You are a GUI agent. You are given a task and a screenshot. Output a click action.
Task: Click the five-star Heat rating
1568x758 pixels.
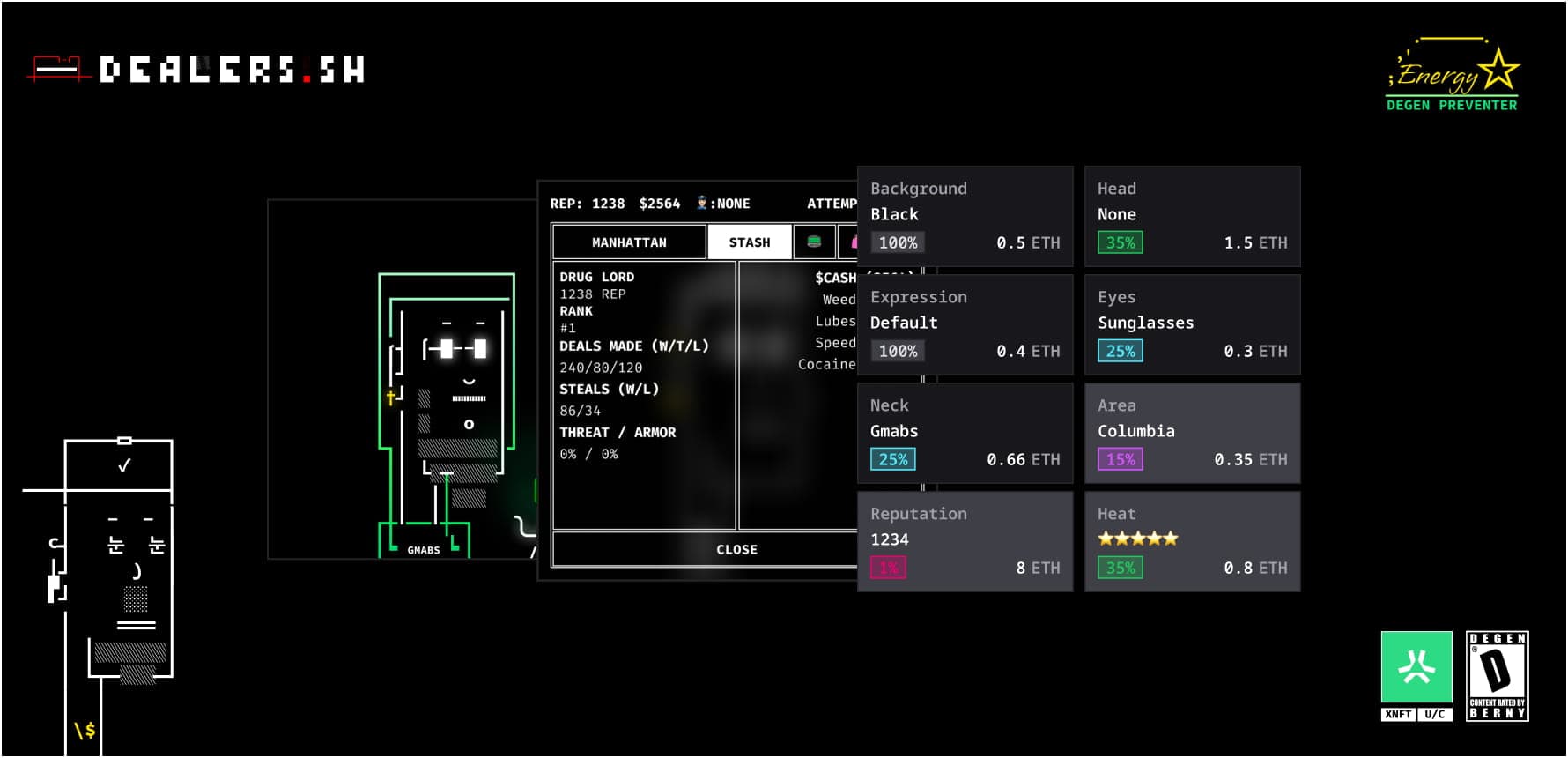coord(1137,539)
